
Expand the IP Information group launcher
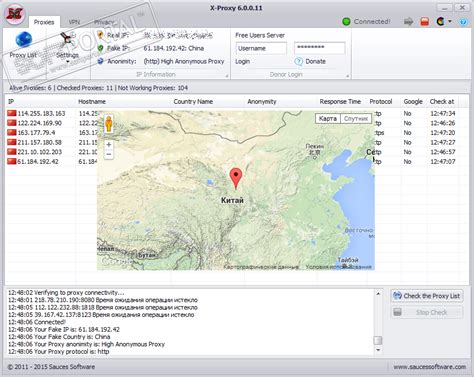pyautogui.click(x=227, y=76)
